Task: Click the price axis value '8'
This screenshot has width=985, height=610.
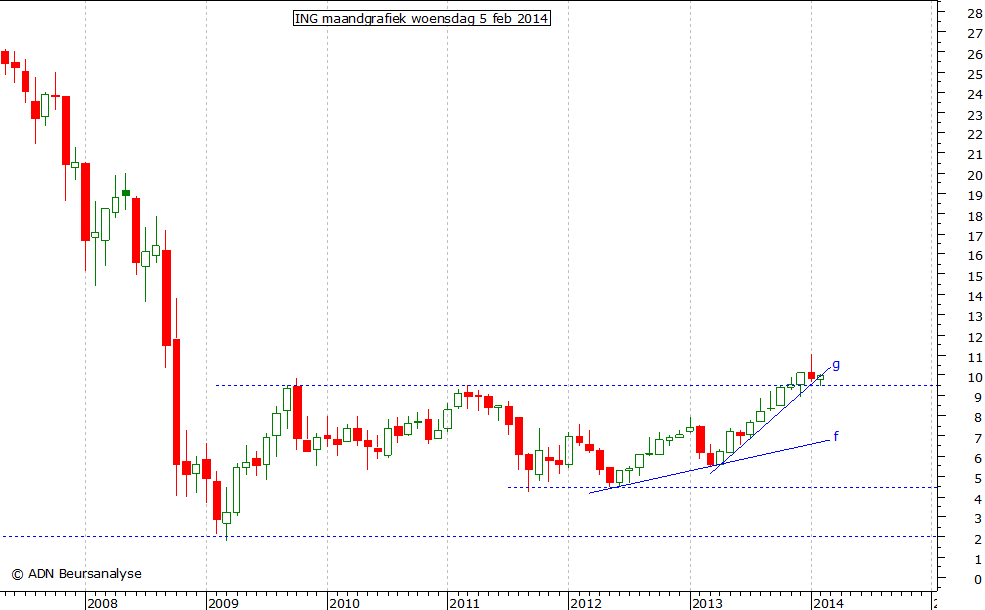Action: [979, 418]
